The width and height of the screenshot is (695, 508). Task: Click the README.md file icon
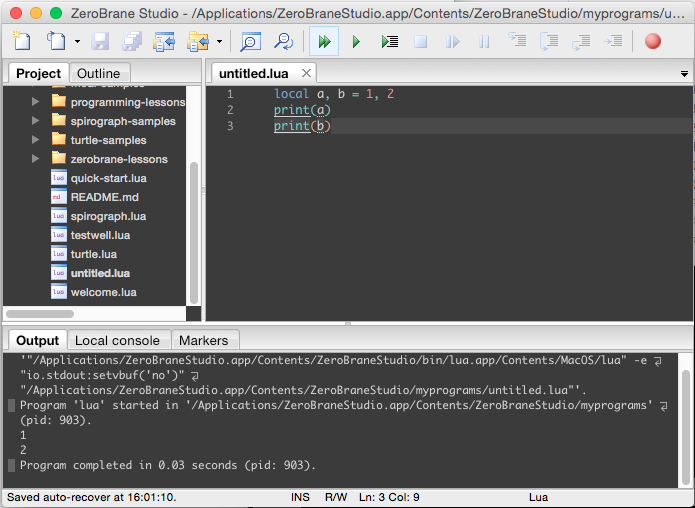coord(59,197)
